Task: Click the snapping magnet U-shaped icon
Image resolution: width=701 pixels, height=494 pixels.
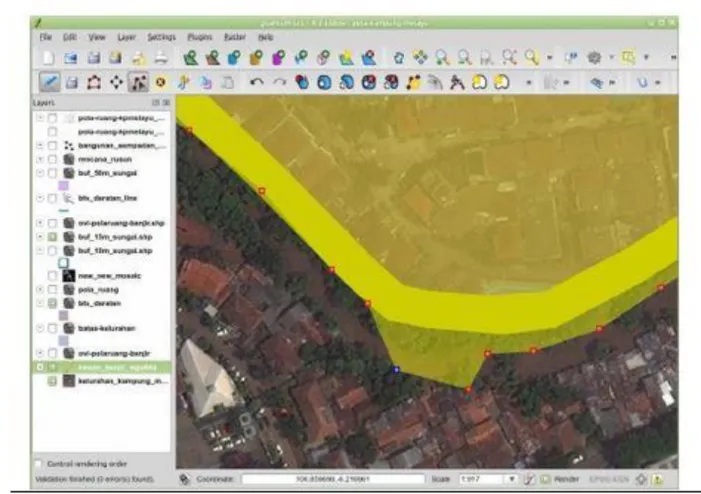Action: (x=642, y=83)
